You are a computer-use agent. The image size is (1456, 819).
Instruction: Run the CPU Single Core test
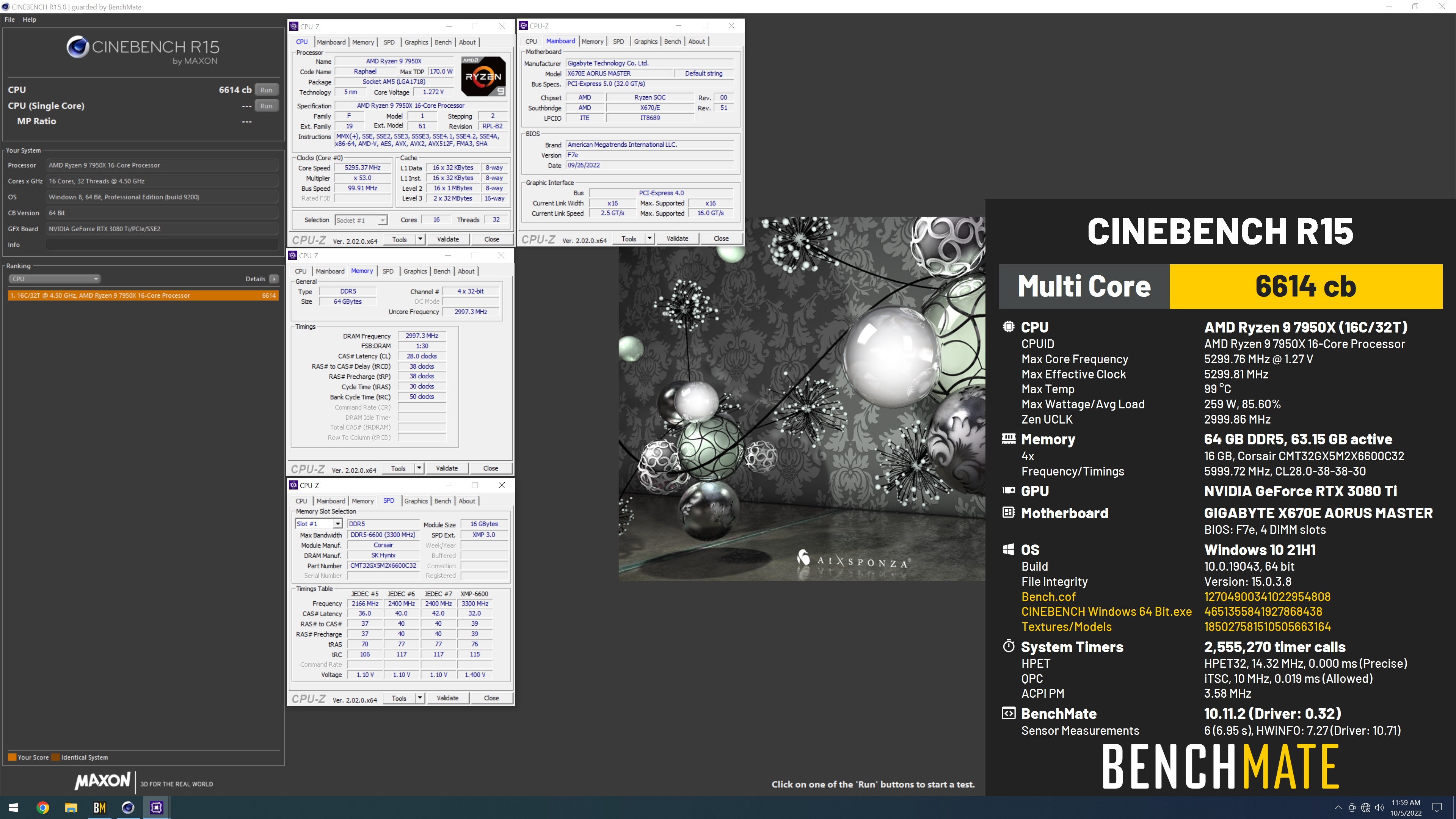[x=266, y=106]
